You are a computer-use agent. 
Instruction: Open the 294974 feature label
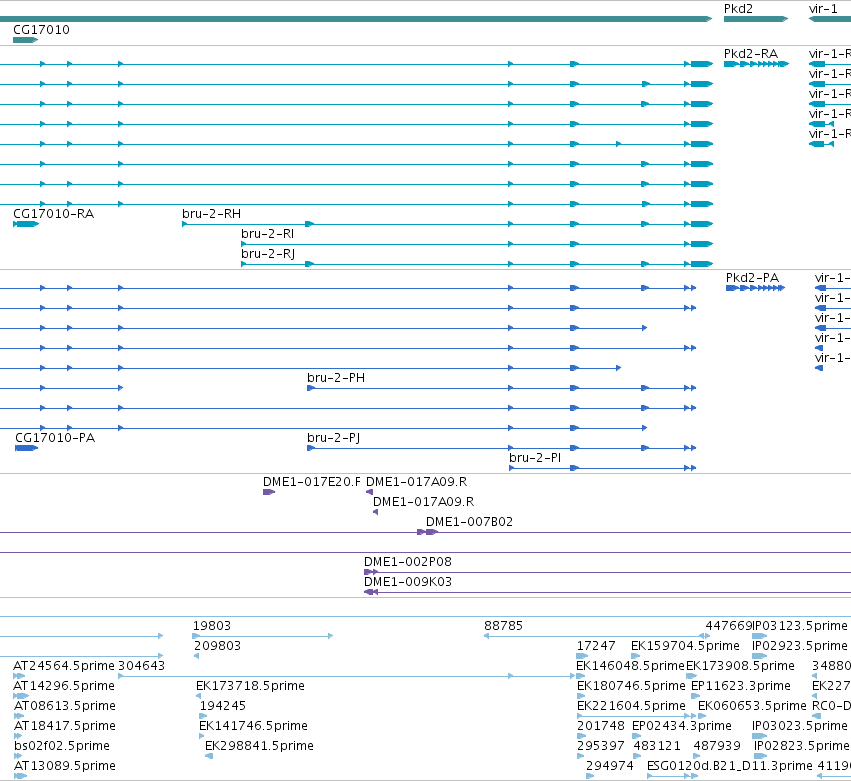(x=609, y=766)
